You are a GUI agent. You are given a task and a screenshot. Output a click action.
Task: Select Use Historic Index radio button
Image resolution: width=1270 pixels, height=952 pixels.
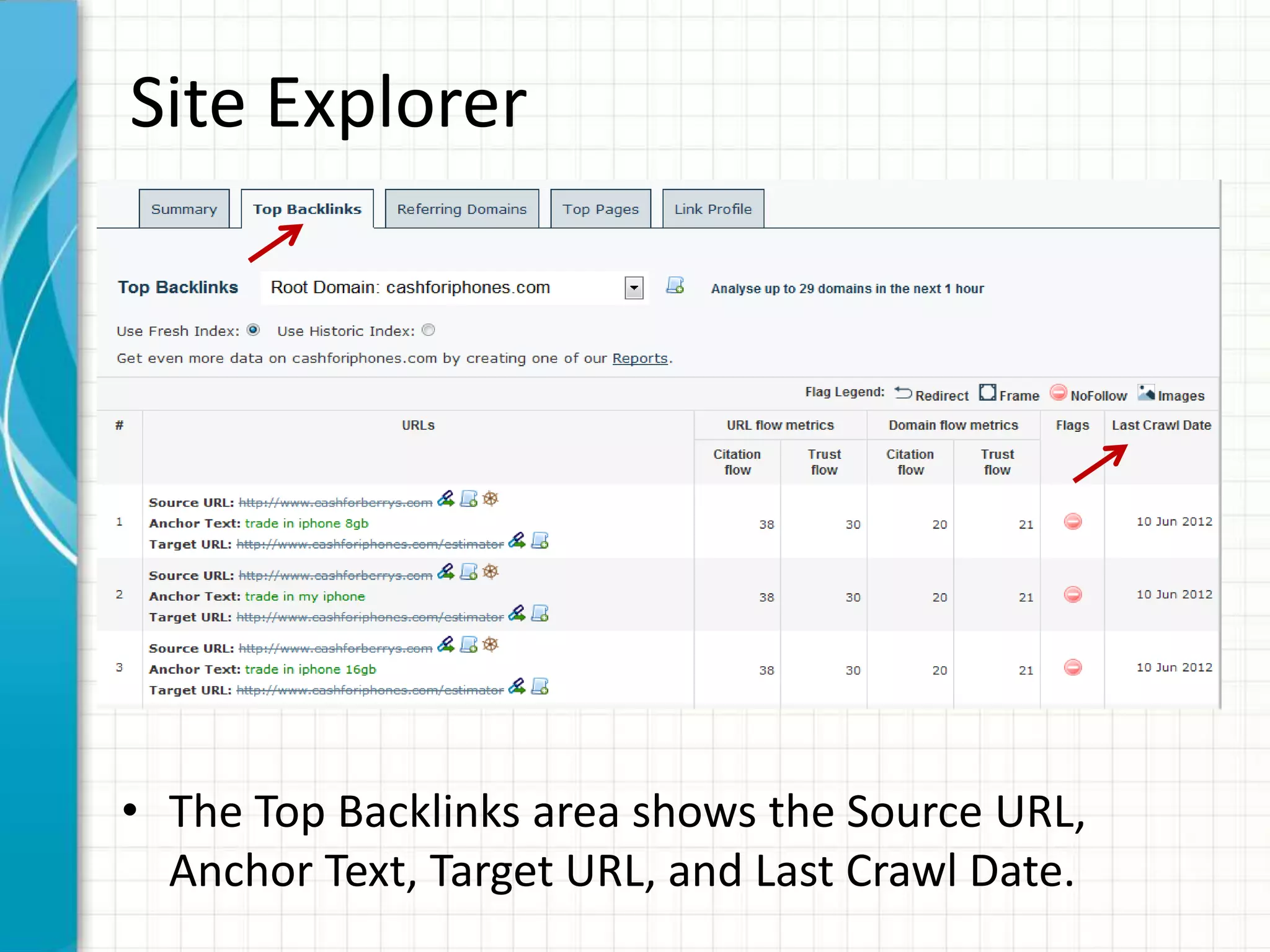(x=429, y=330)
